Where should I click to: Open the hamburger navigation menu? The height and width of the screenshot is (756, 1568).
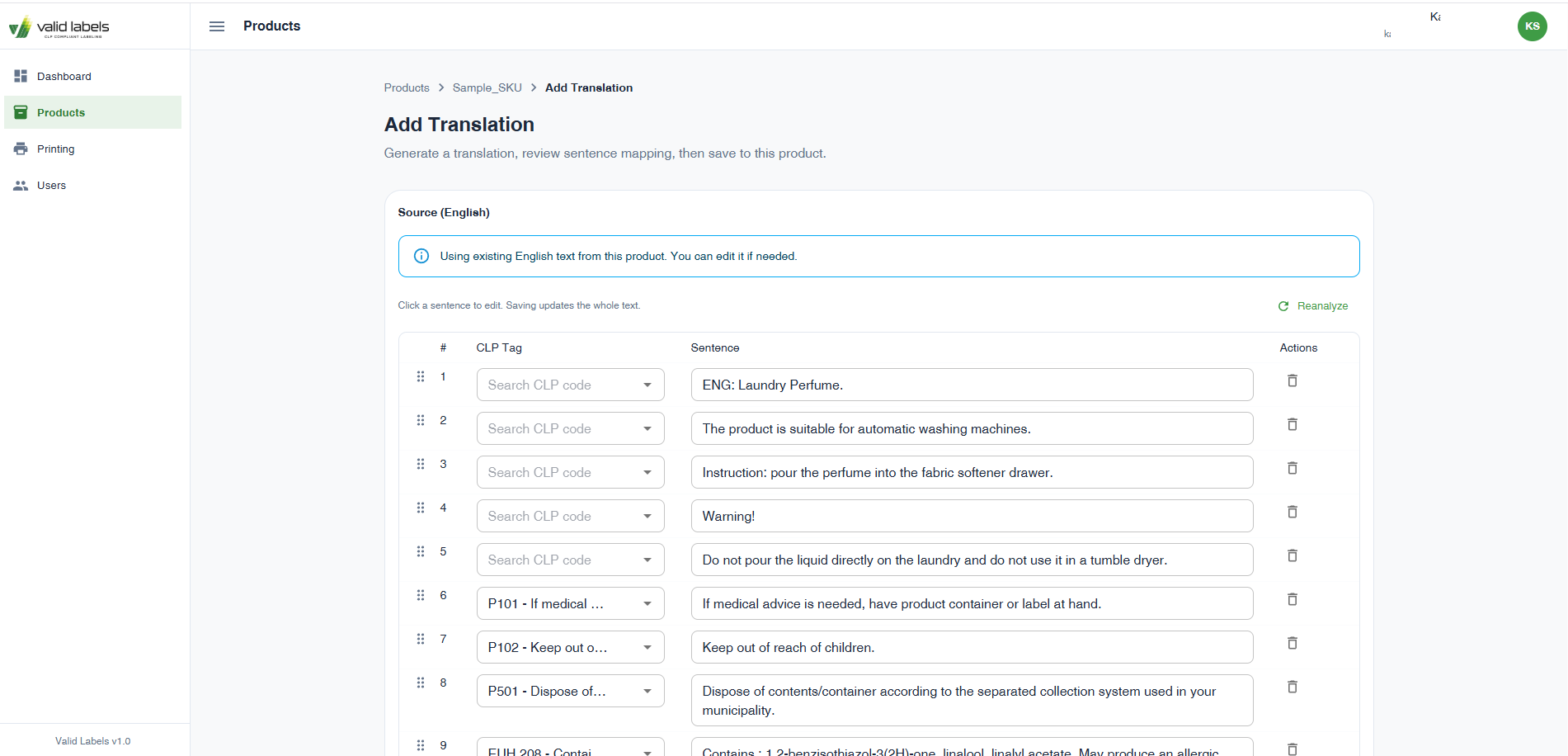[216, 26]
